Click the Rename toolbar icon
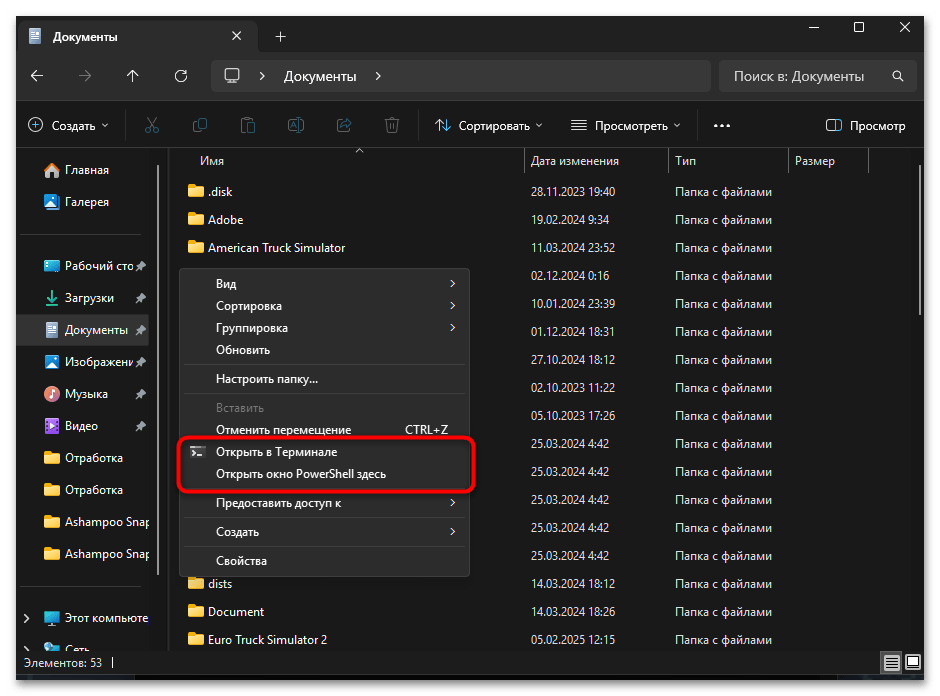This screenshot has height=696, width=940. (x=296, y=125)
